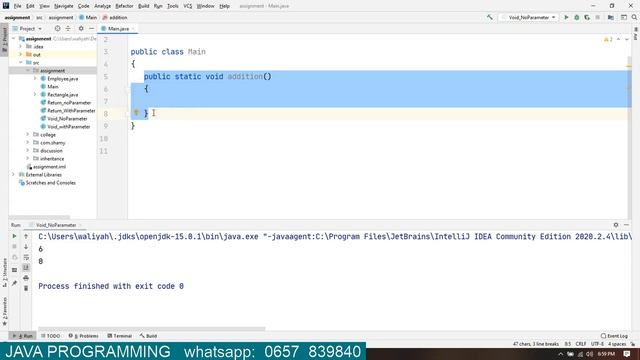
Task: Rerun program in Run panel
Action: point(14,236)
